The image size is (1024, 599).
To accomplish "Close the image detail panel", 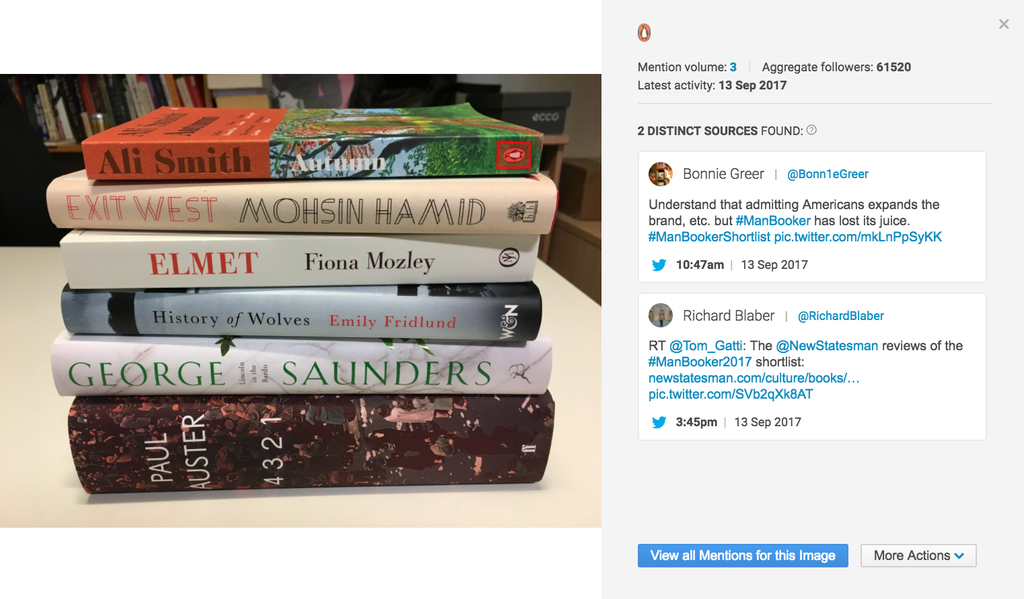I will coord(1004,24).
